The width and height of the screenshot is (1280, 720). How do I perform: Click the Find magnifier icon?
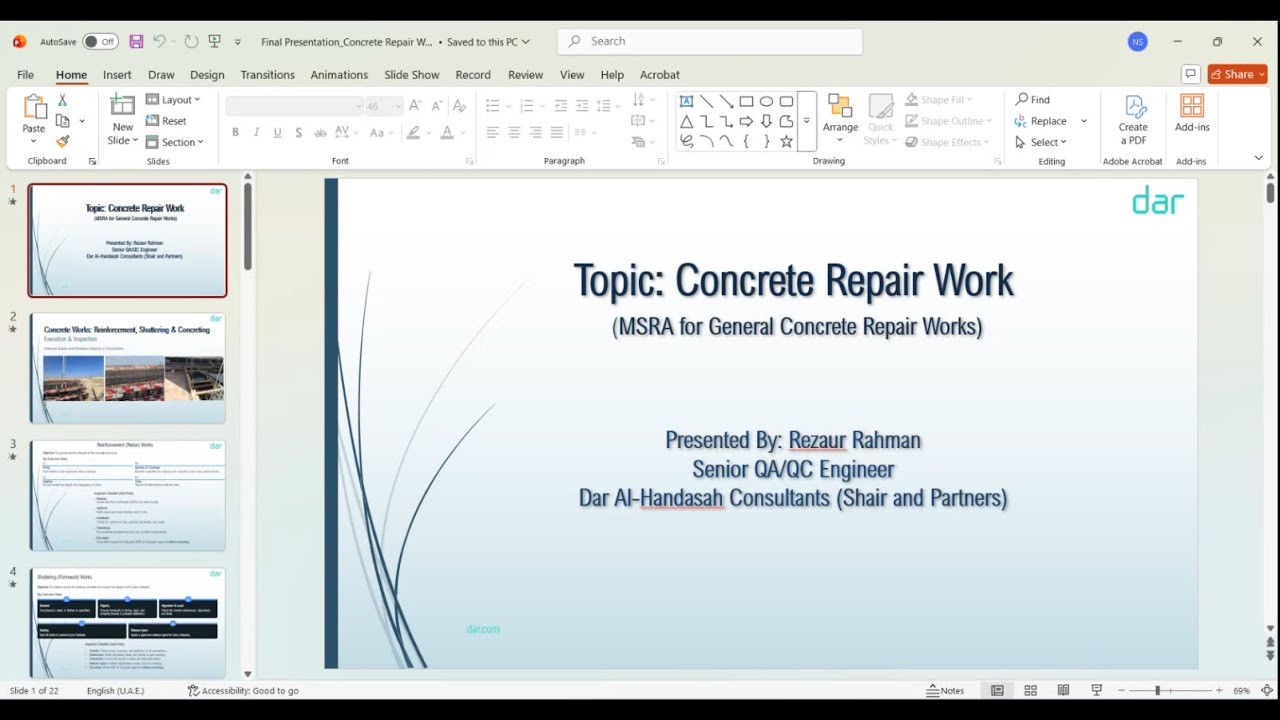pyautogui.click(x=1022, y=99)
